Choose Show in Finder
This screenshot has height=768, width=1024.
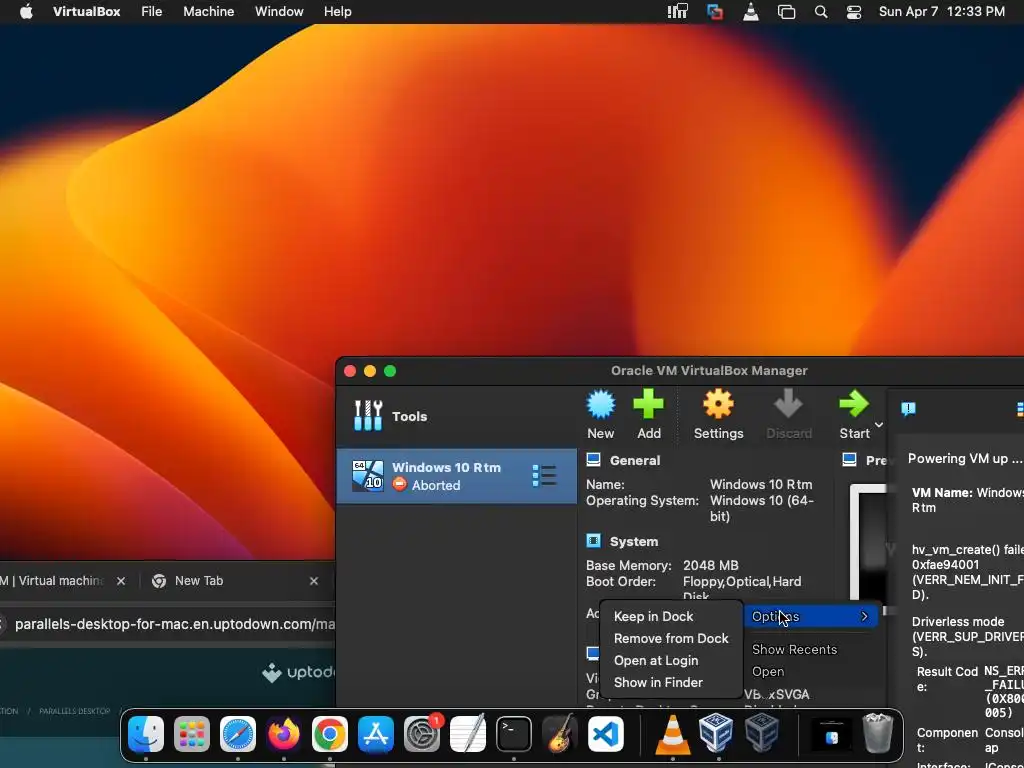pyautogui.click(x=658, y=682)
